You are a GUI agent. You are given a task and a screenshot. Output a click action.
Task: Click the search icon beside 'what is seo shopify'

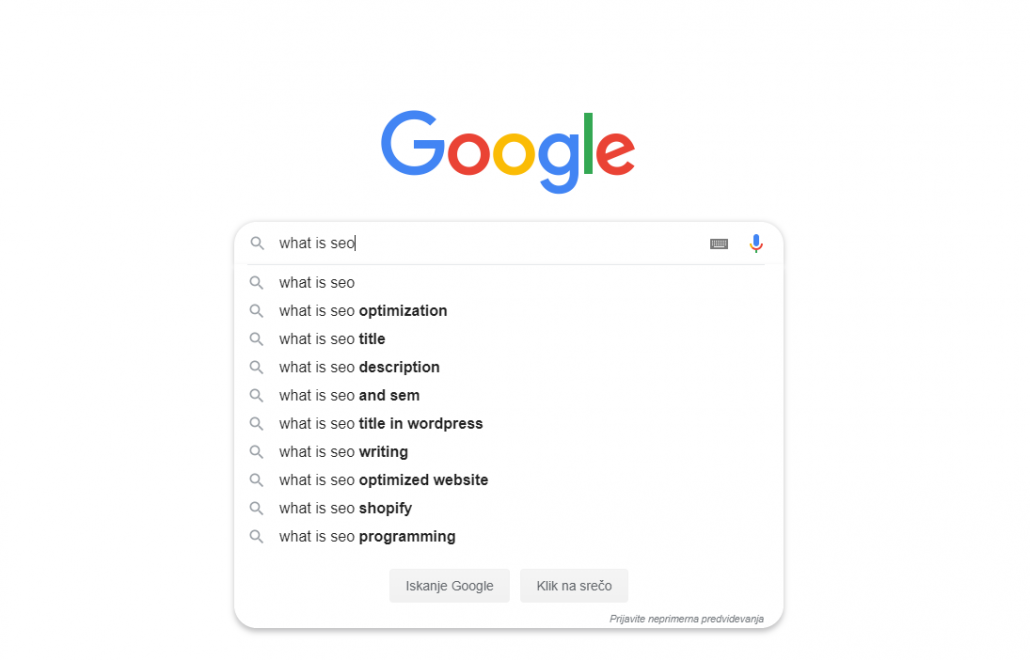256,508
